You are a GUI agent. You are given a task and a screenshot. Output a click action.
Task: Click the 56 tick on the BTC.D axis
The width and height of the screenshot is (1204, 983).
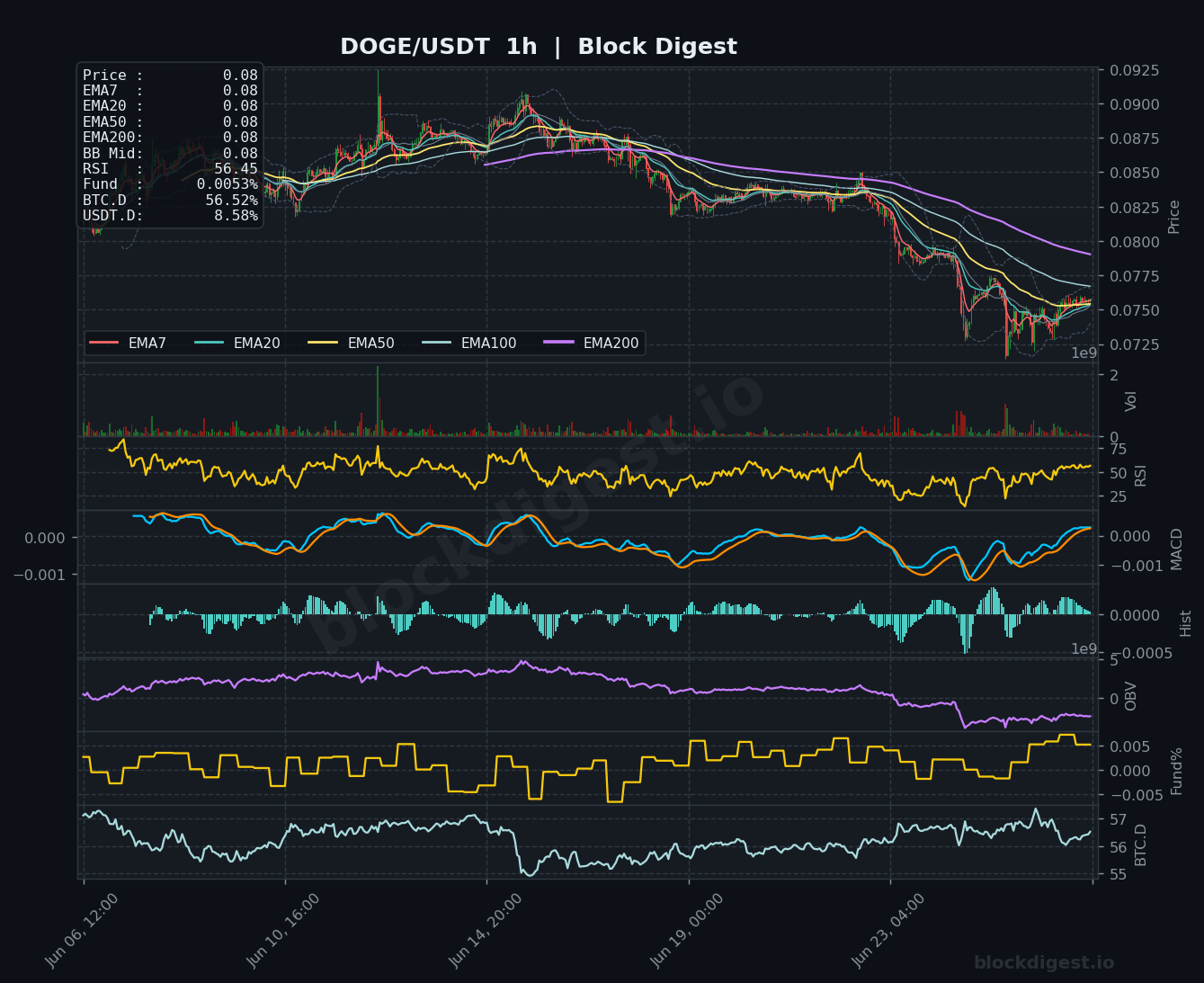click(1119, 847)
